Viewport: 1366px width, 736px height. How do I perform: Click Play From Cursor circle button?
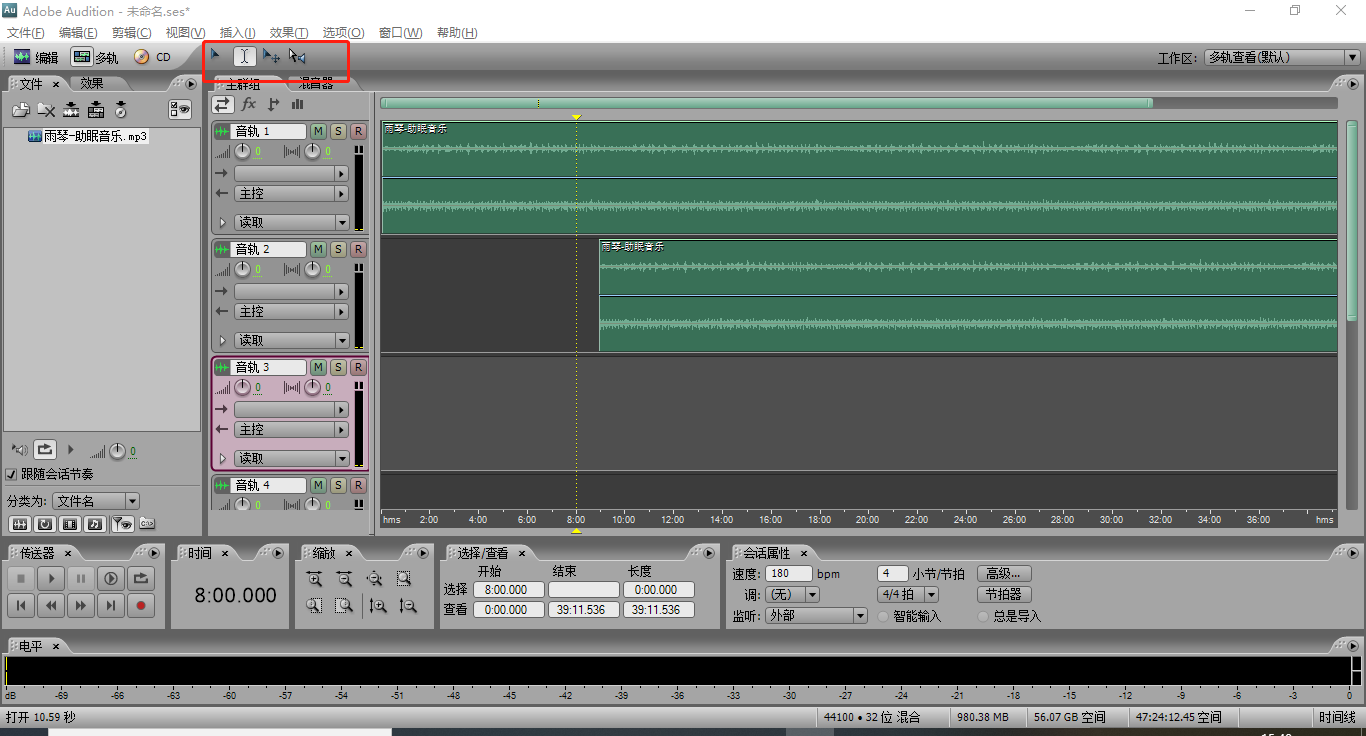click(111, 578)
